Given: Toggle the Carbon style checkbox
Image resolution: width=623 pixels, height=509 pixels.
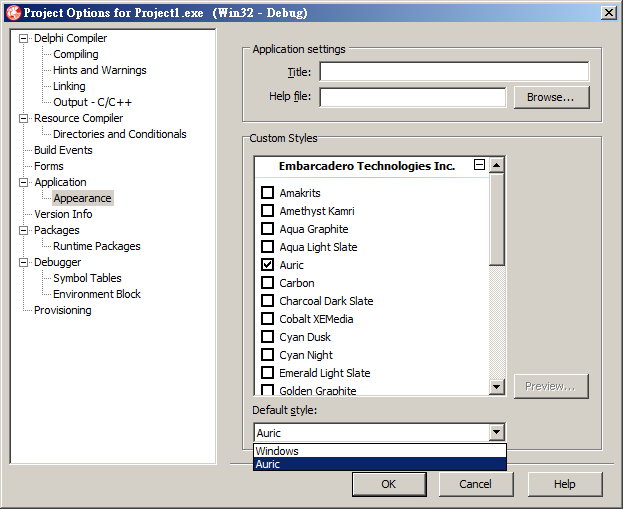Looking at the screenshot, I should pos(267,283).
